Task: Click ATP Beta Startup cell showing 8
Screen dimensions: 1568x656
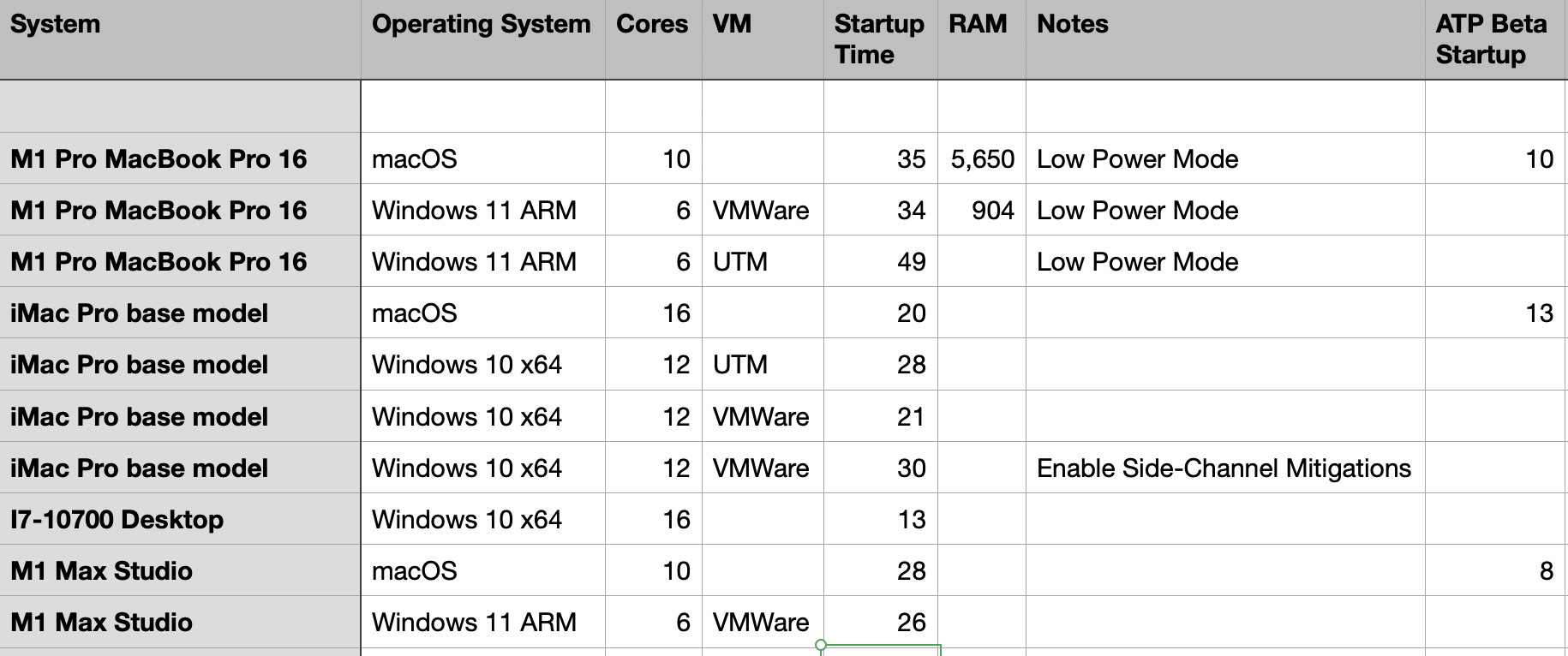Action: click(x=1496, y=570)
